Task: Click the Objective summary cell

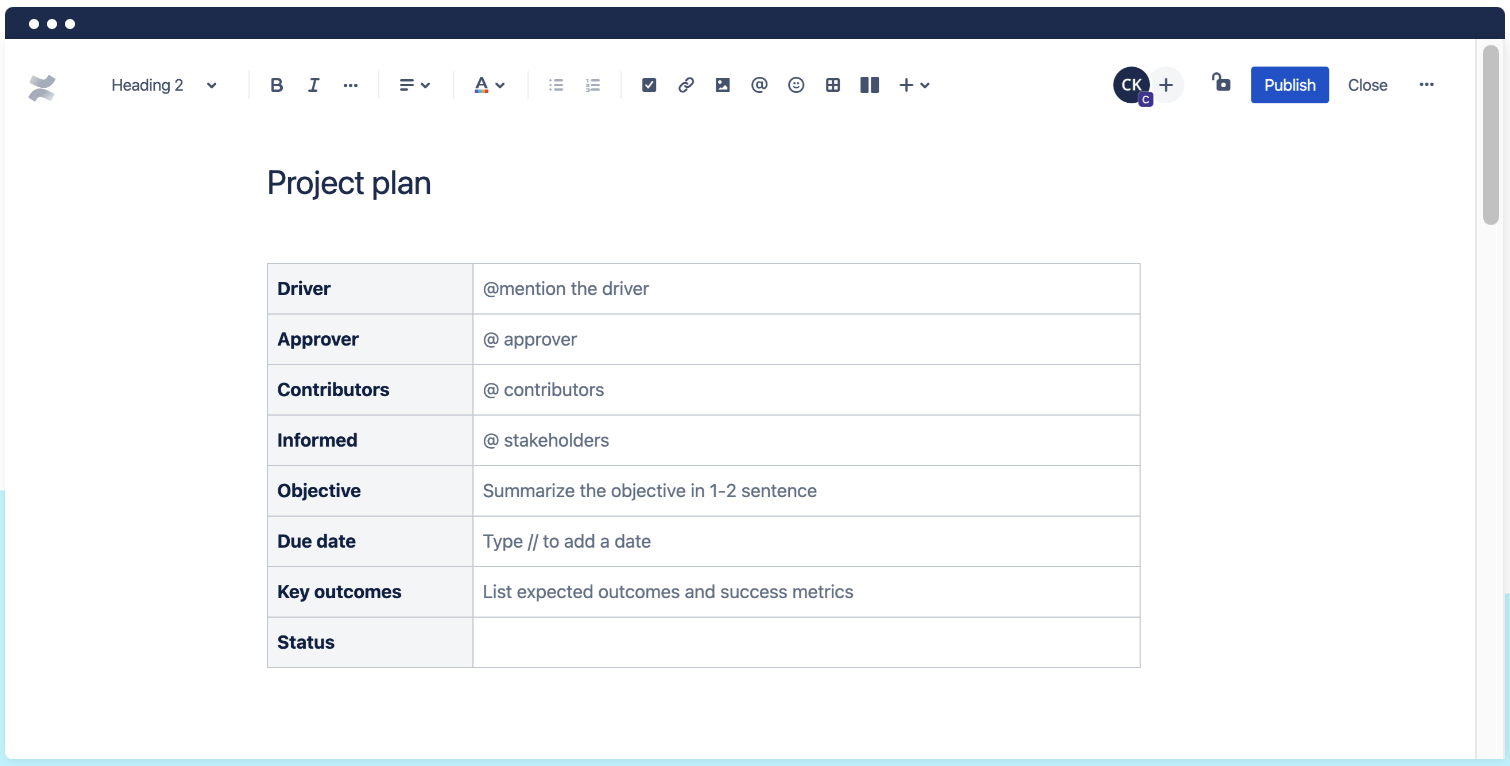Action: pos(650,491)
